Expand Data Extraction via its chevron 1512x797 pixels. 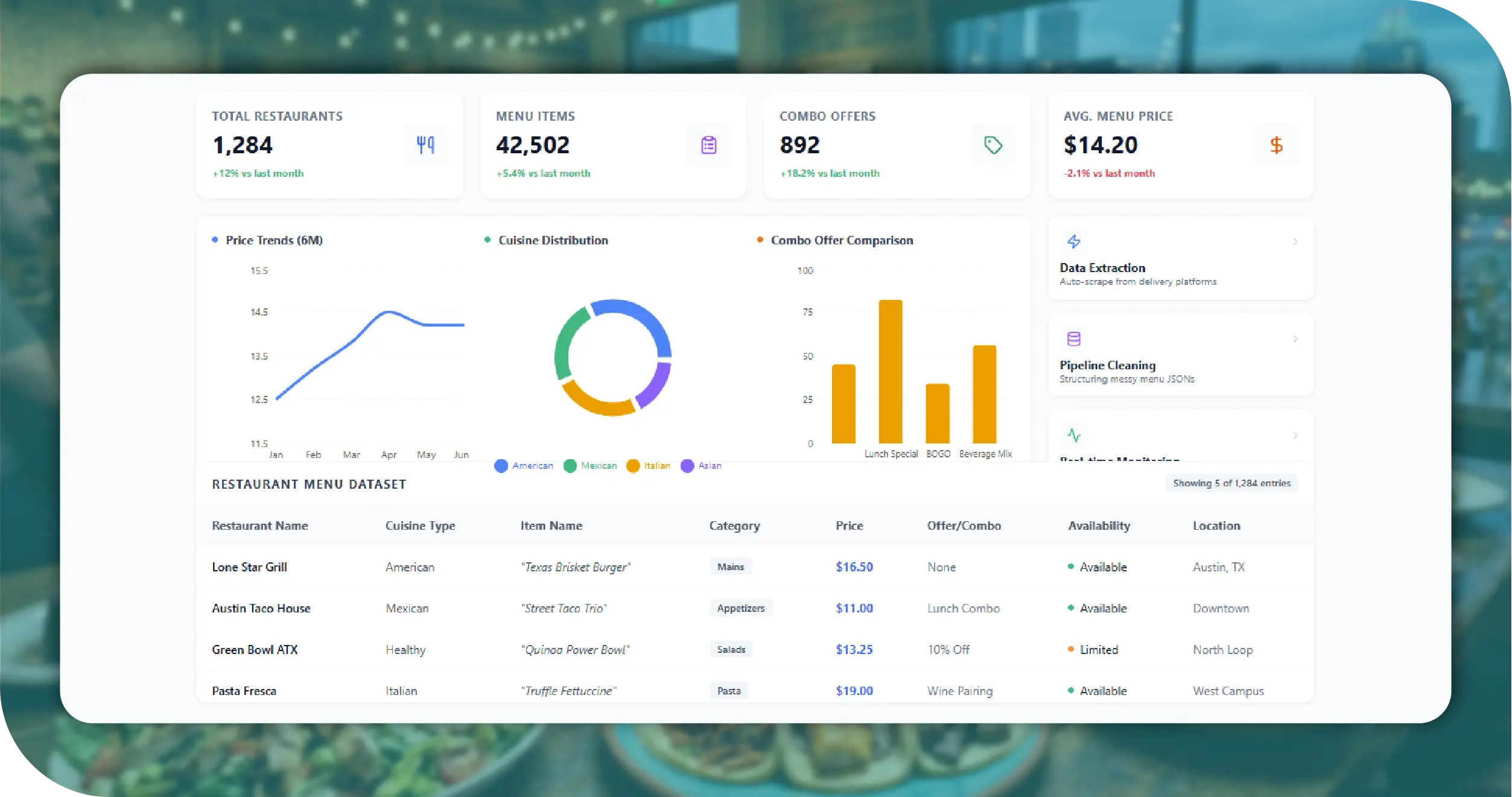tap(1295, 241)
